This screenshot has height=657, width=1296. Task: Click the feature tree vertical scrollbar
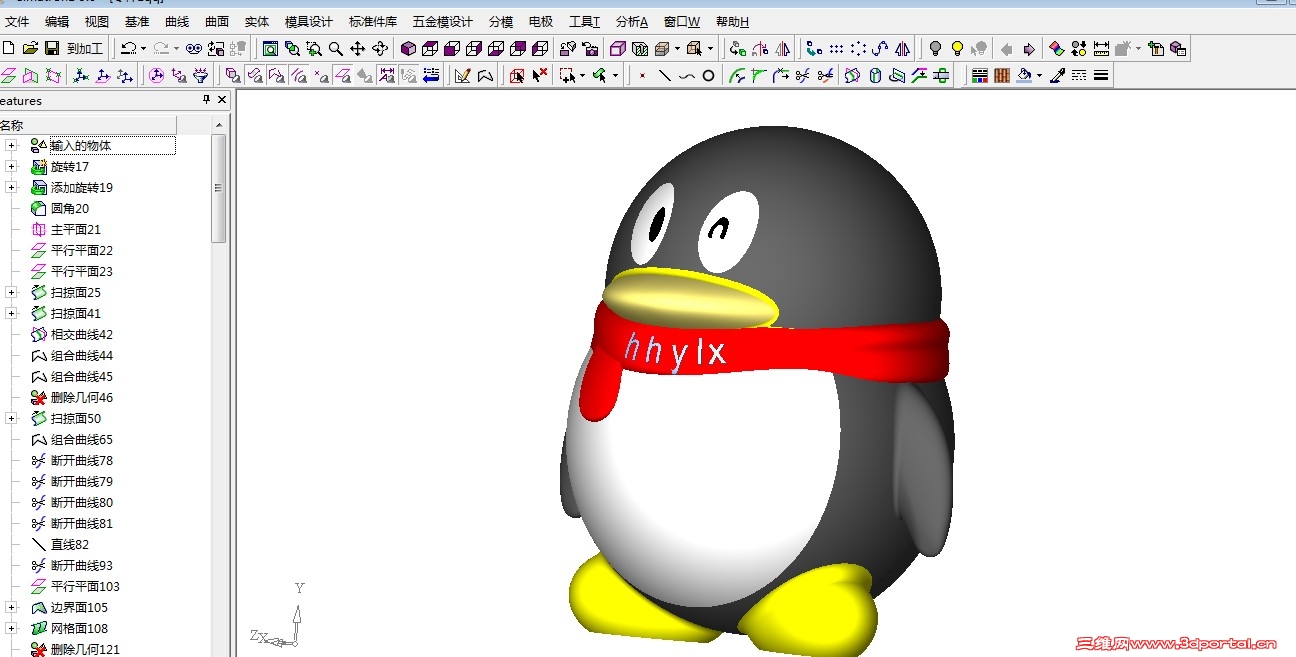pyautogui.click(x=219, y=188)
